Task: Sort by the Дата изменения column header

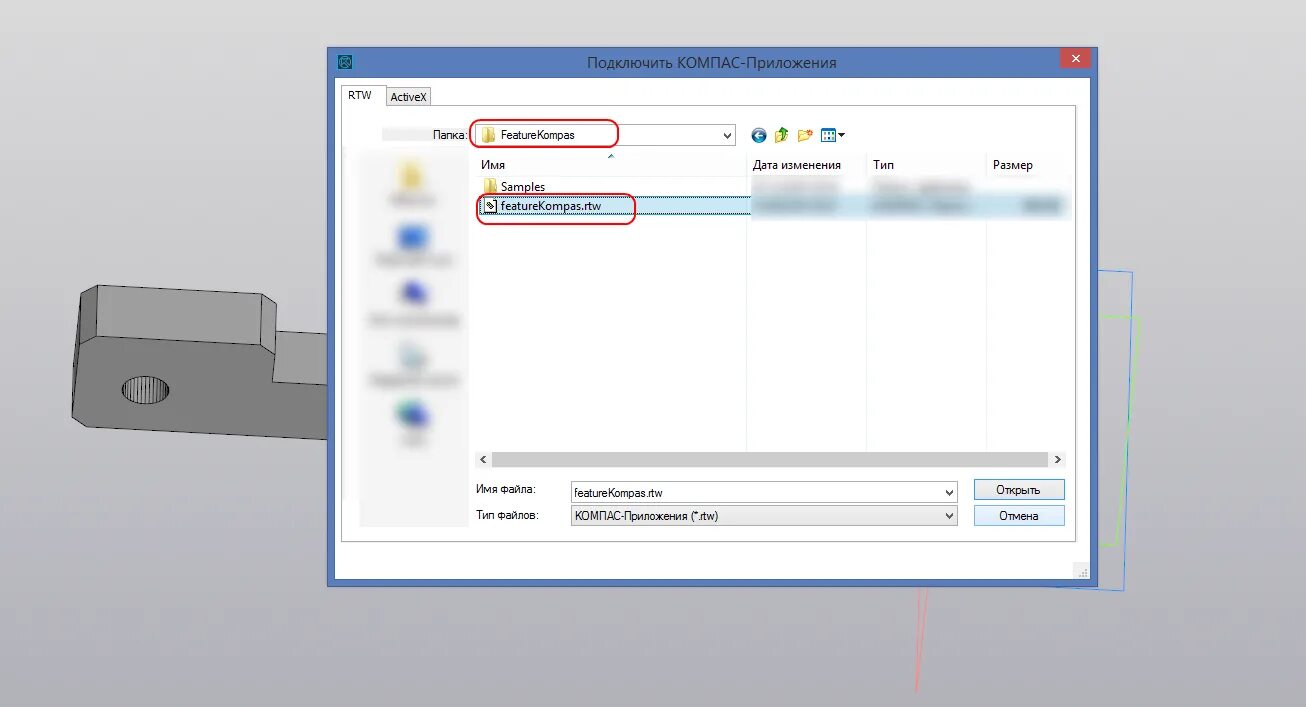Action: click(x=806, y=165)
